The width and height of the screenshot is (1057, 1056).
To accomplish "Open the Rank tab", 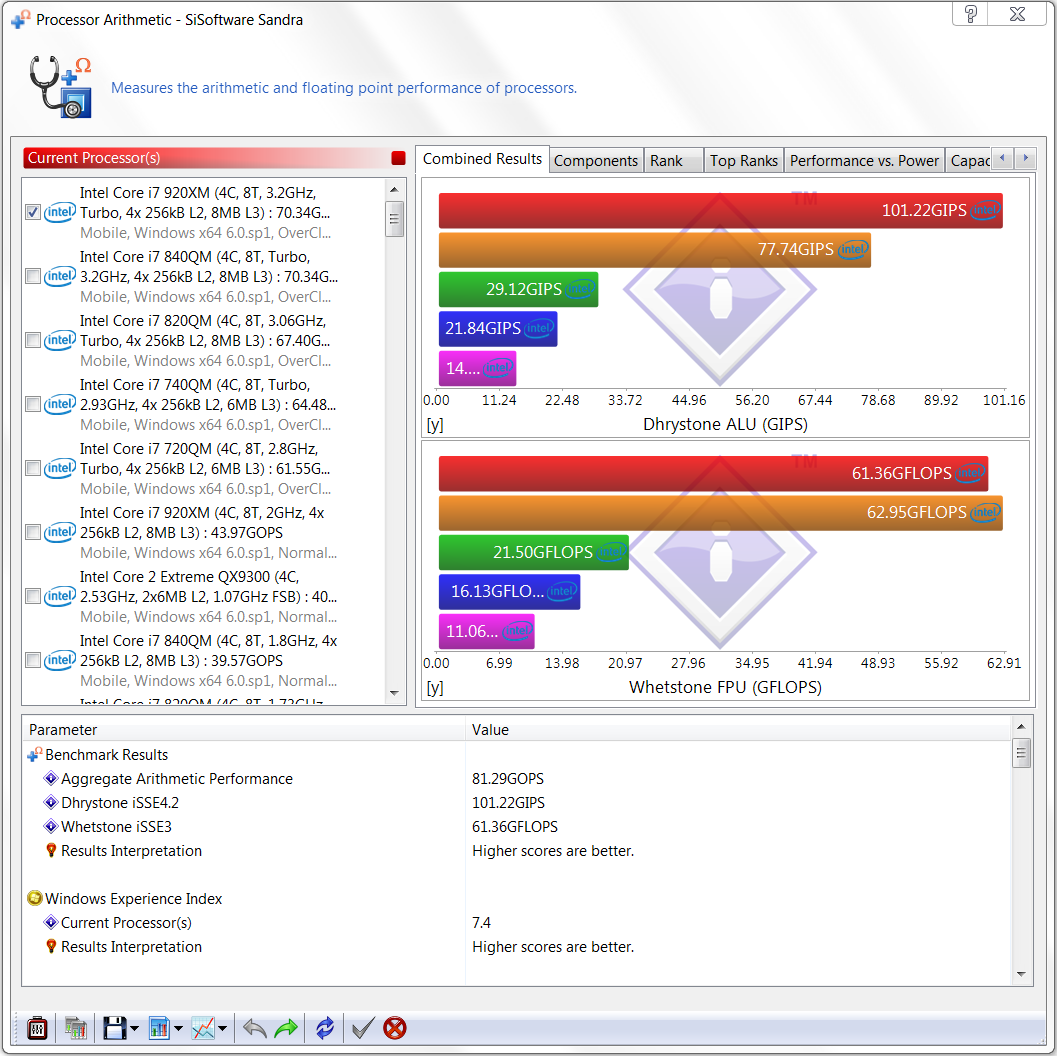I will (x=673, y=161).
